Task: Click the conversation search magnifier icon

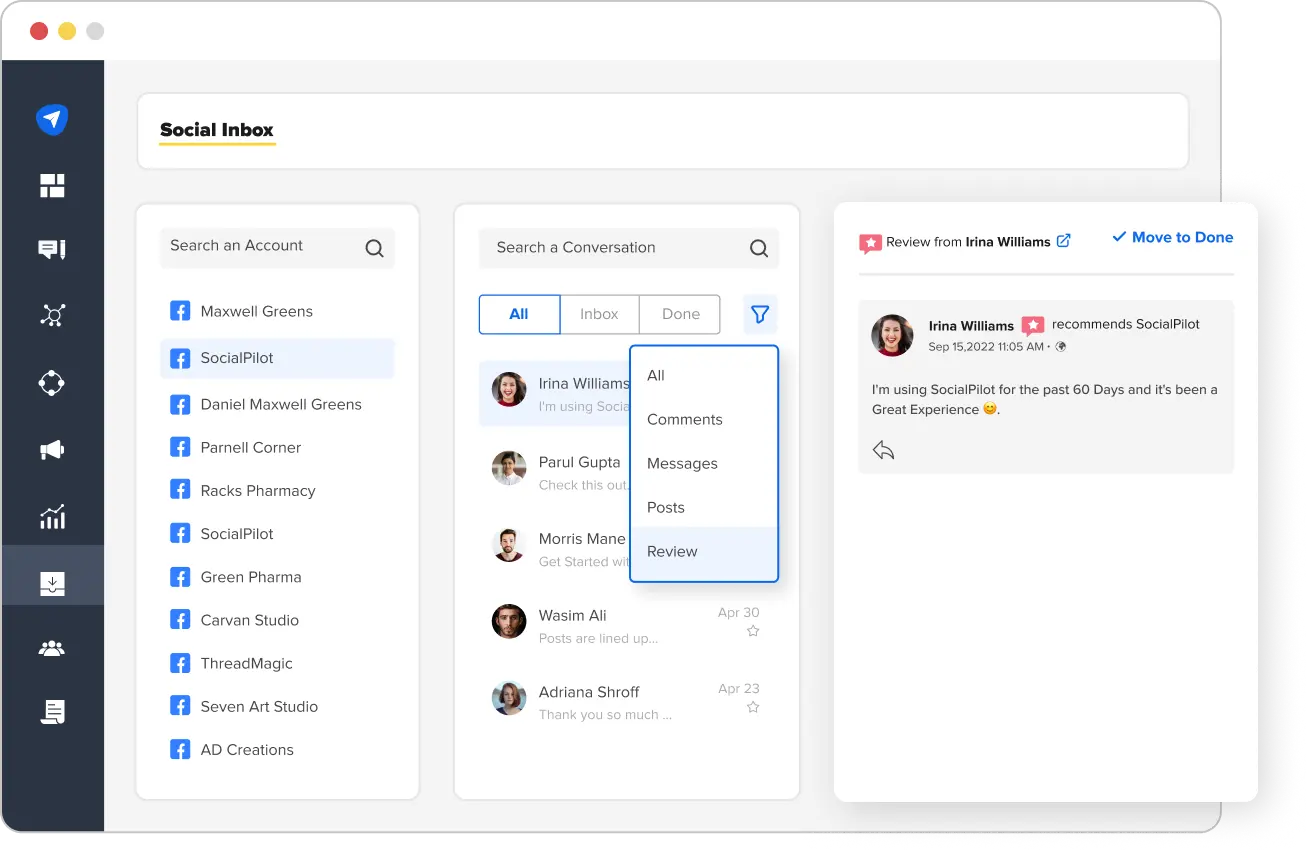Action: [759, 248]
